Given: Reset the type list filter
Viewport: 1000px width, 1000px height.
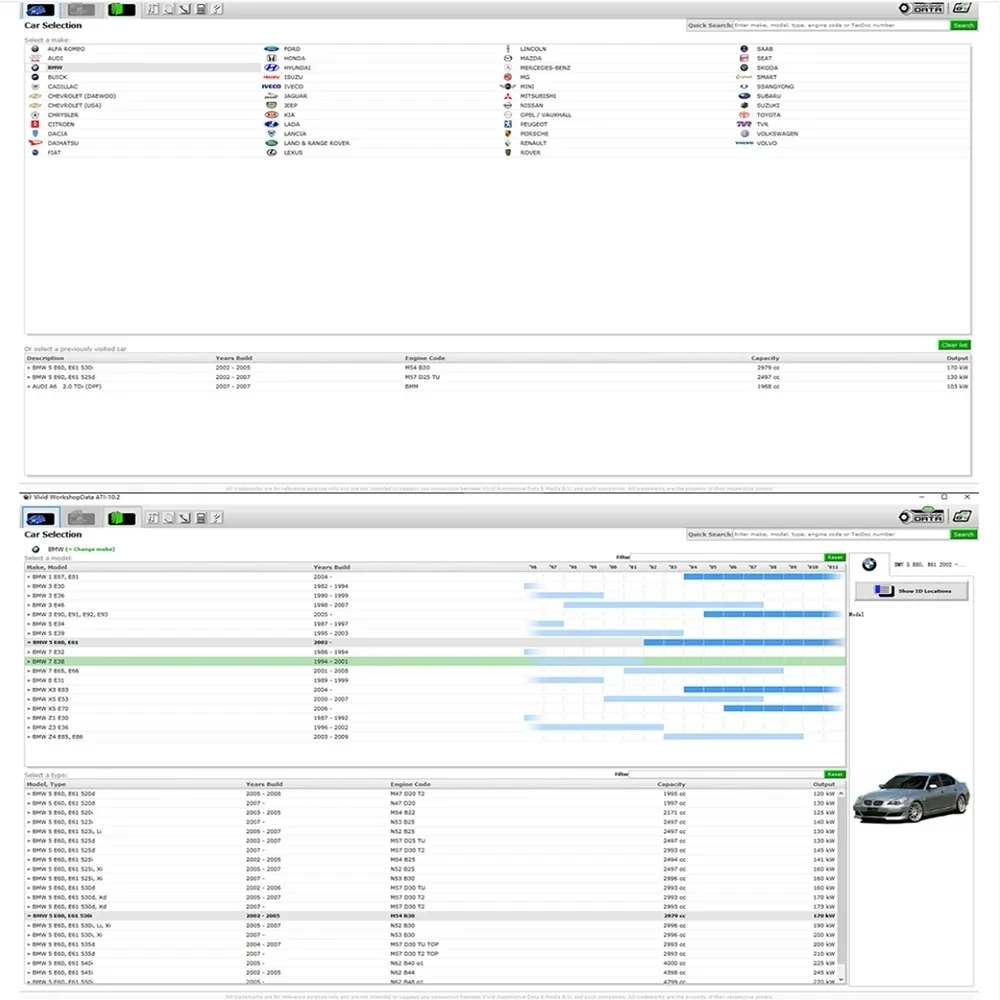Looking at the screenshot, I should click(x=835, y=774).
